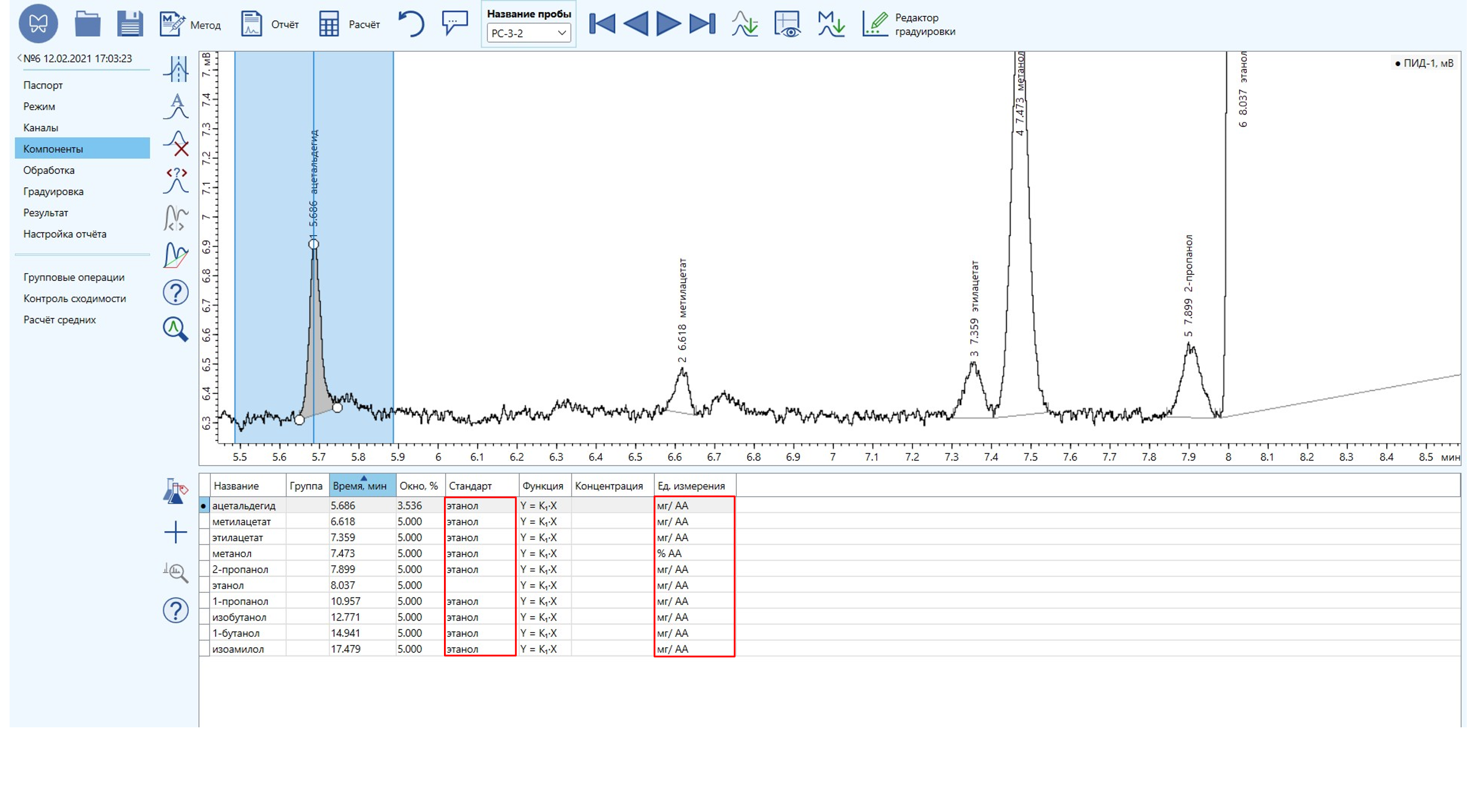Open file with the folder icon
The width and height of the screenshot is (1469, 812).
pyautogui.click(x=87, y=24)
